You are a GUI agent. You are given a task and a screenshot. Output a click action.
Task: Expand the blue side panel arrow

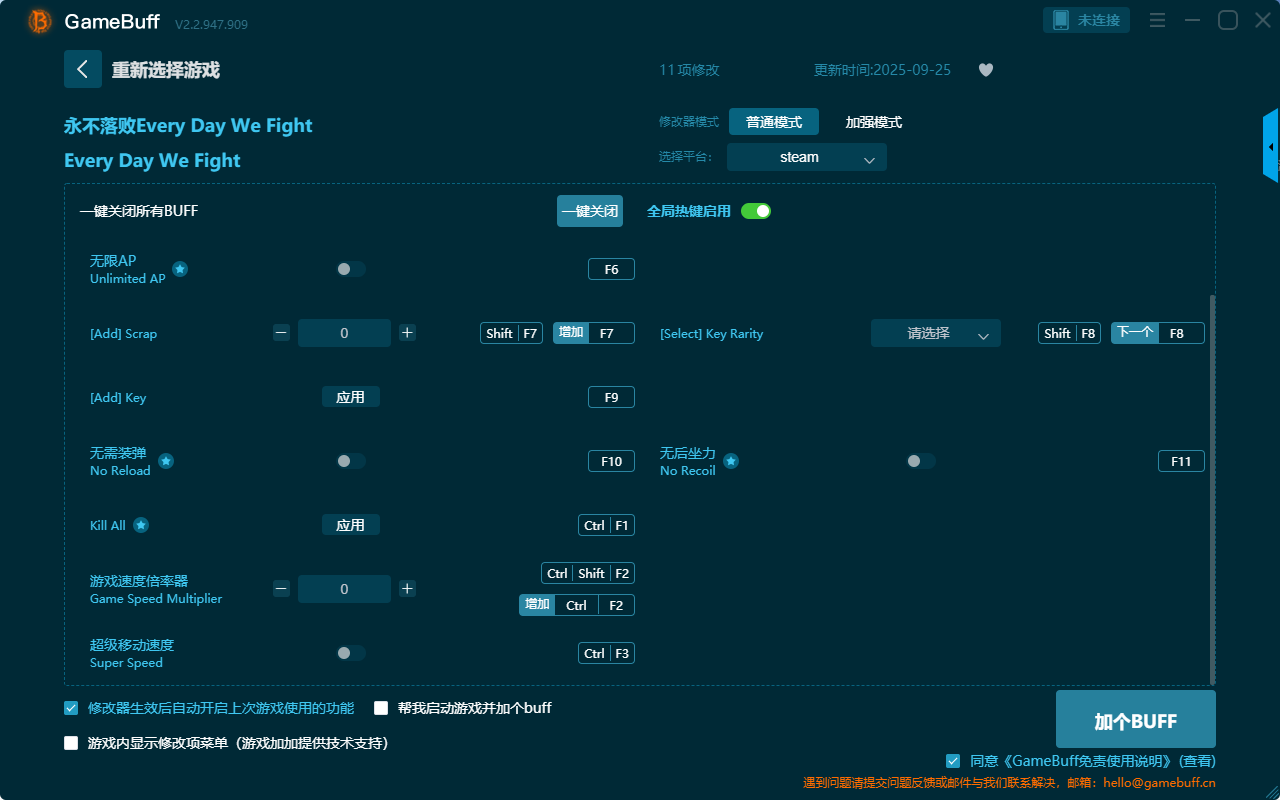coord(1271,146)
